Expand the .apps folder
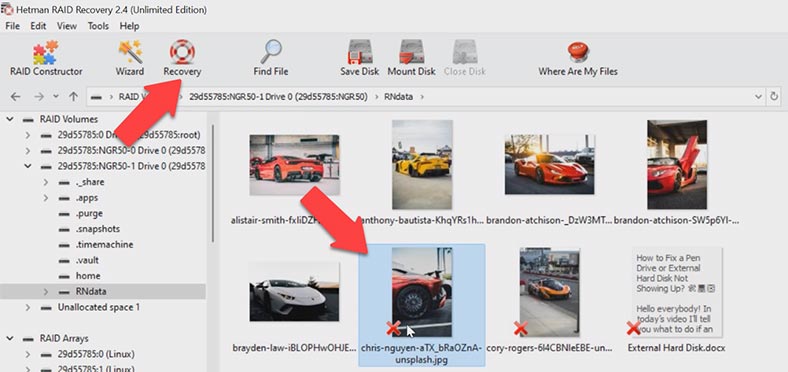788x372 pixels. pos(46,198)
